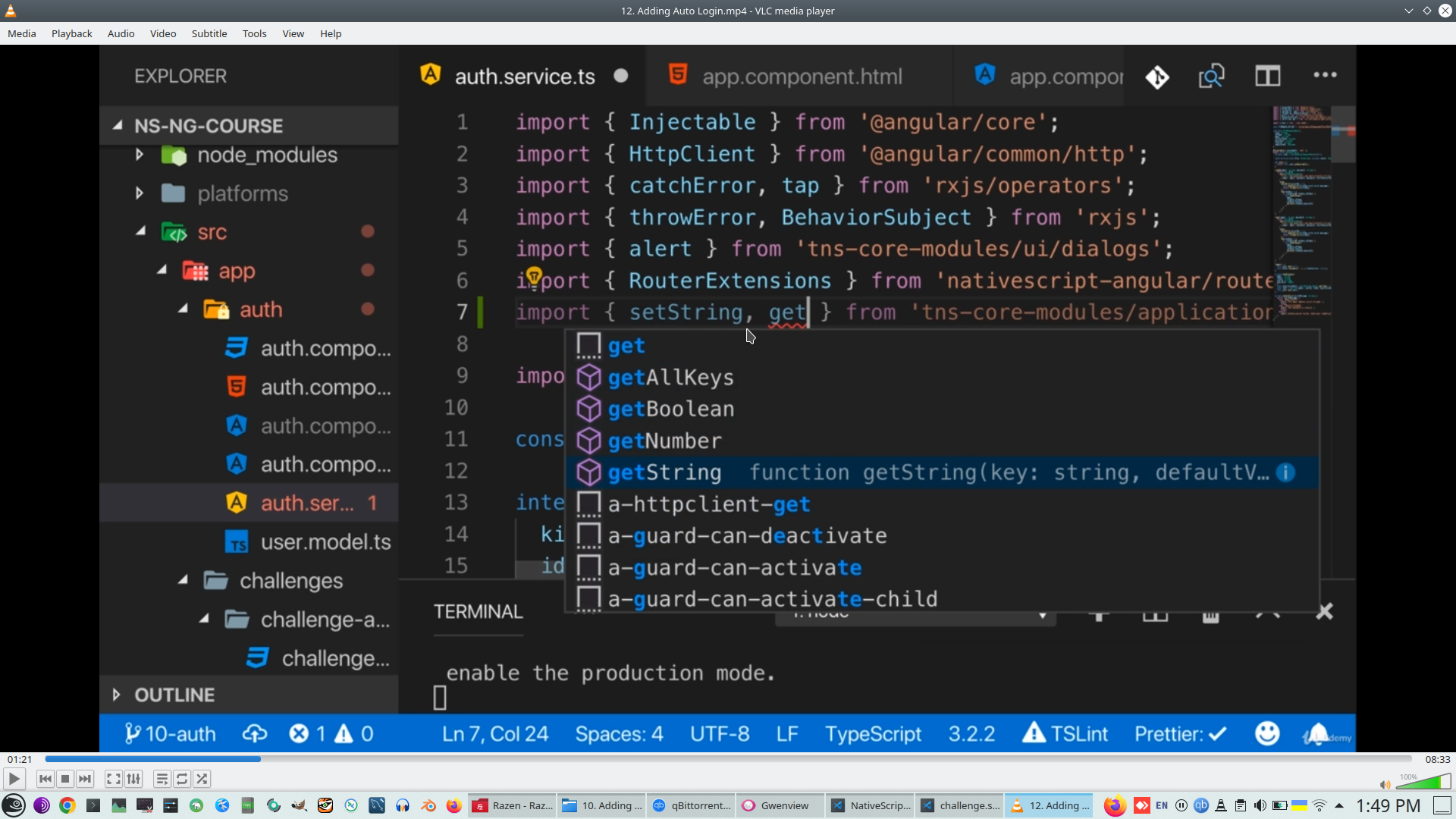Toggle the playlist view button
The height and width of the screenshot is (819, 1456).
click(x=162, y=779)
